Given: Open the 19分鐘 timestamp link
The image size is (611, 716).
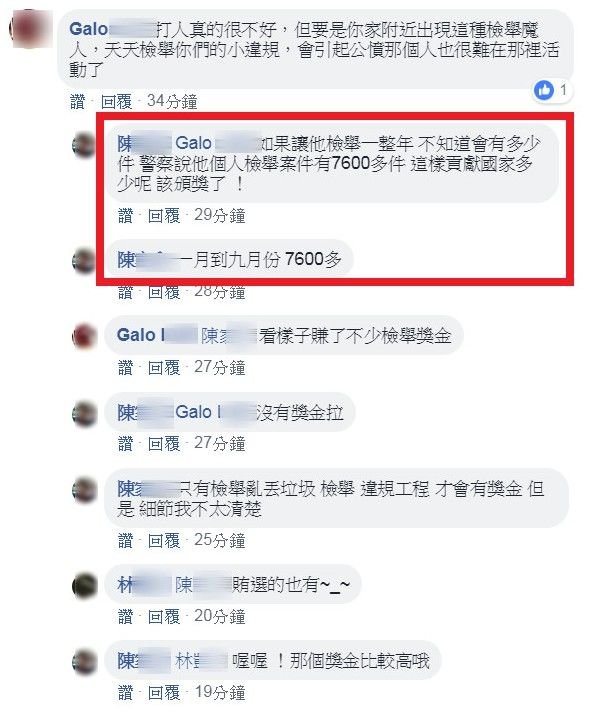Looking at the screenshot, I should pyautogui.click(x=220, y=692).
